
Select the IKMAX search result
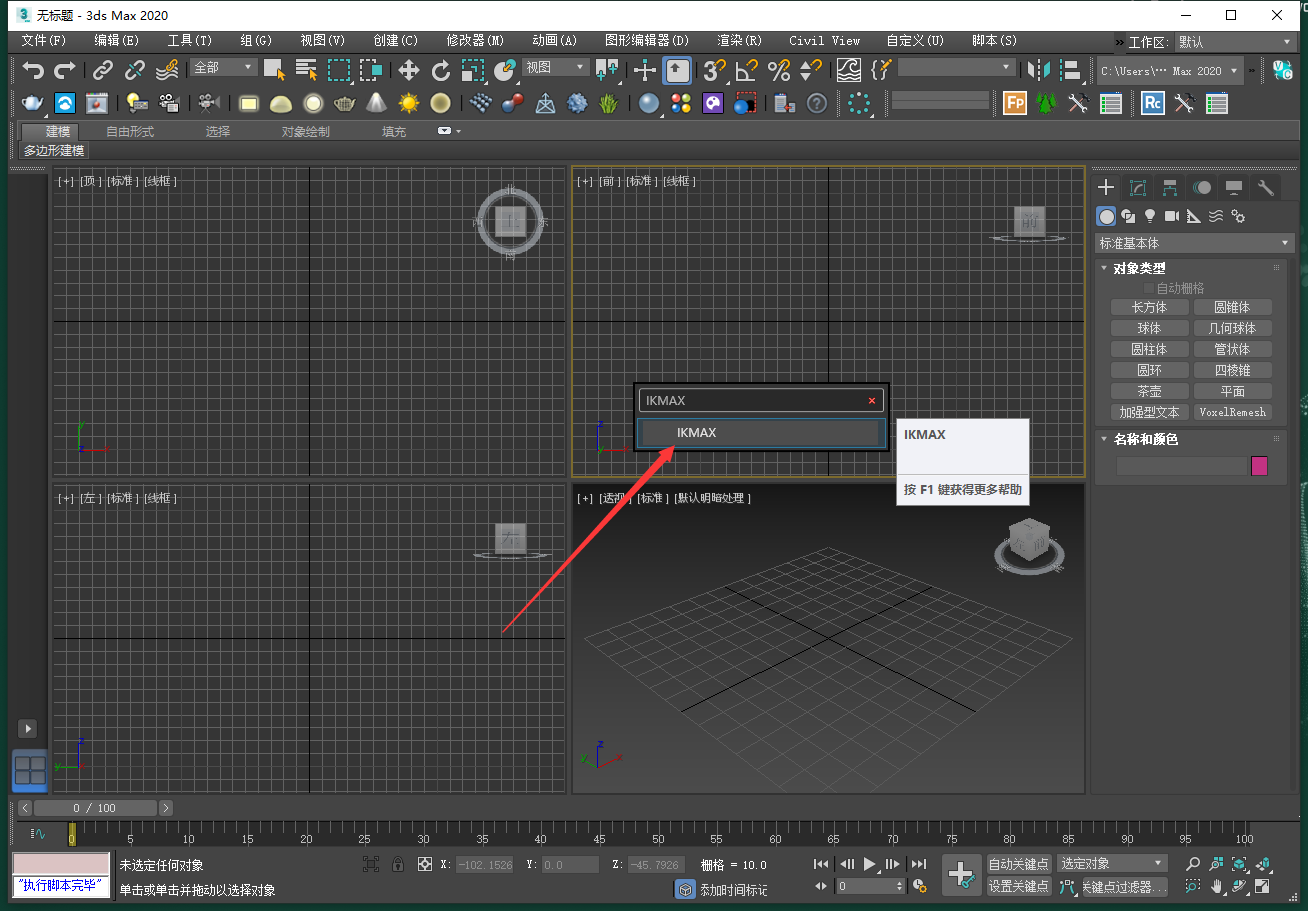pos(760,432)
